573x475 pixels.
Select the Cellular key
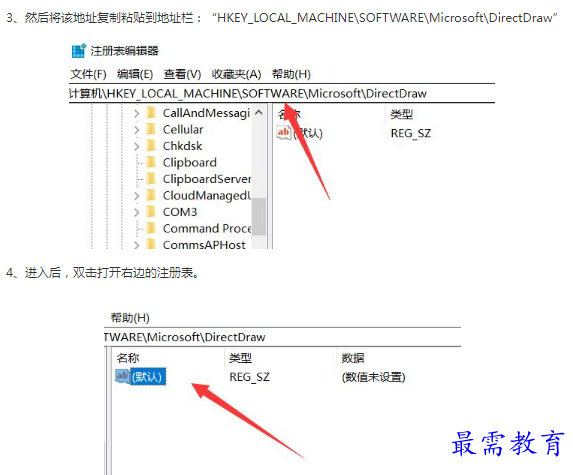click(183, 130)
